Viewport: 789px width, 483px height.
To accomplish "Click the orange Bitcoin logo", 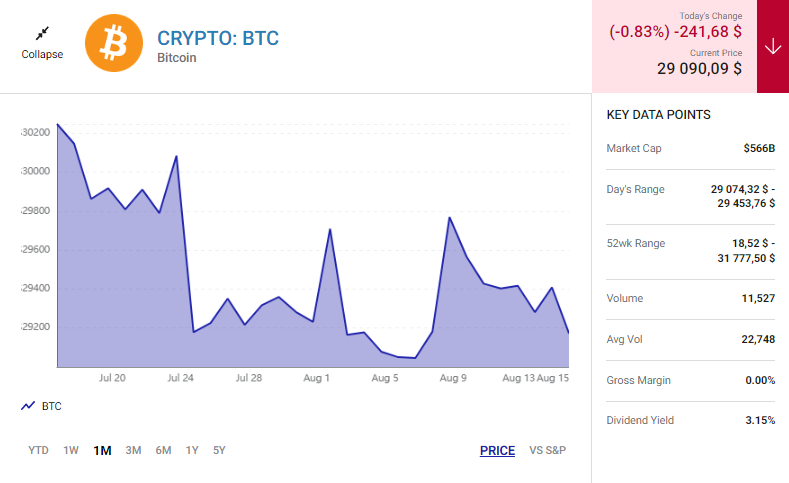I will 114,44.
